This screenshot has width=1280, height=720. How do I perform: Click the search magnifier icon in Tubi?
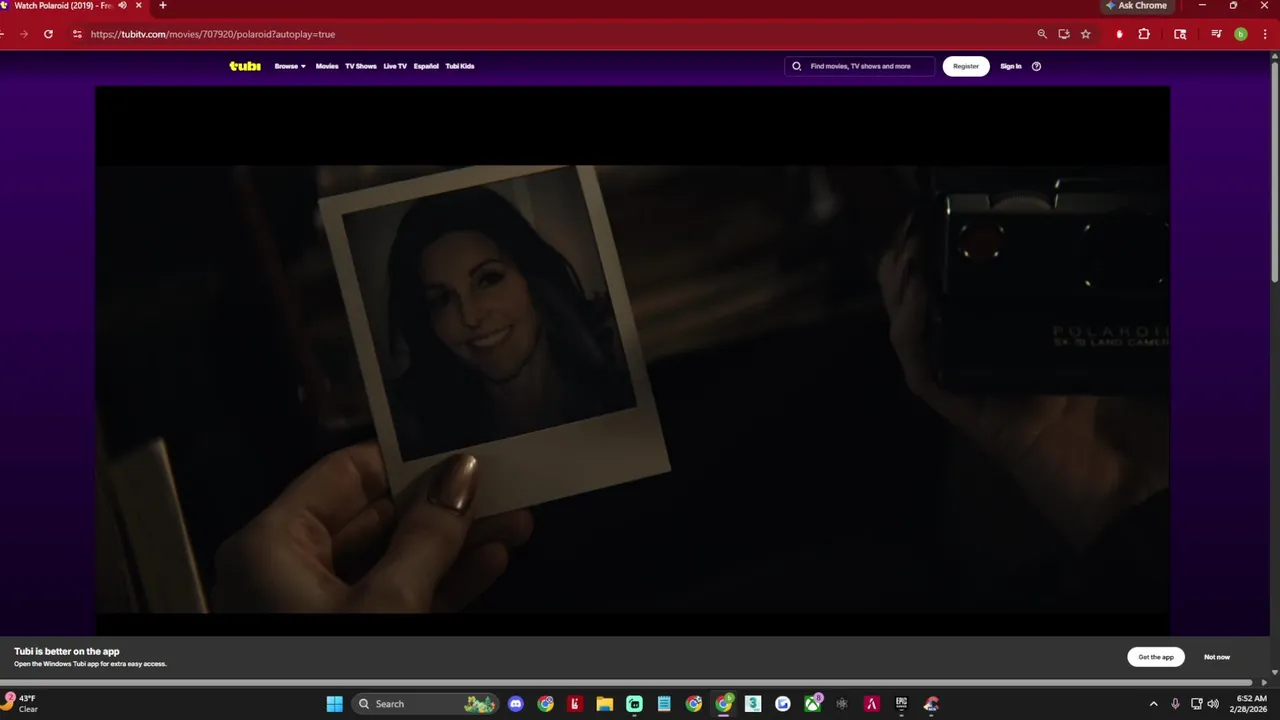click(797, 66)
